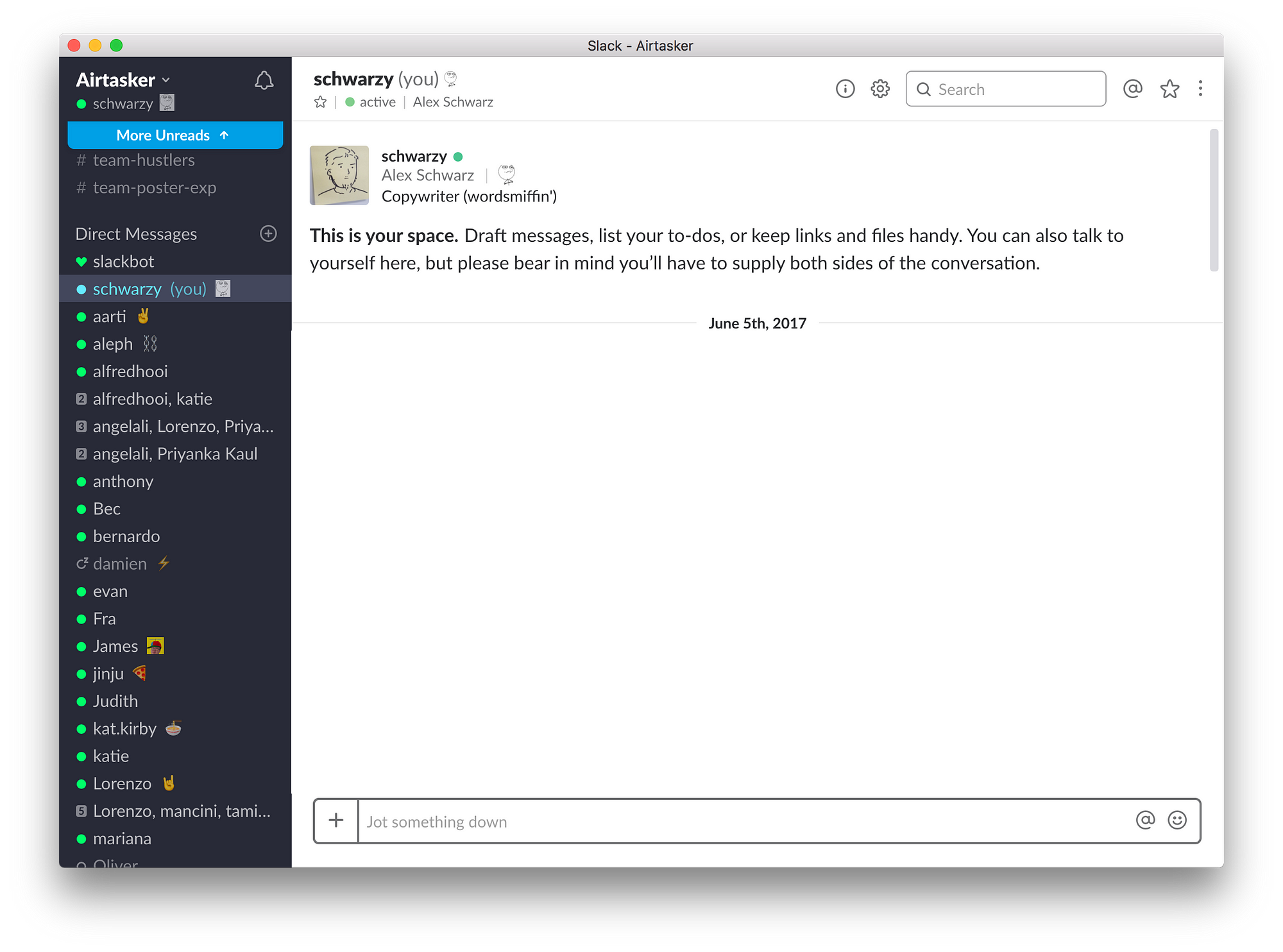Open the direct message with anthony

(x=175, y=482)
